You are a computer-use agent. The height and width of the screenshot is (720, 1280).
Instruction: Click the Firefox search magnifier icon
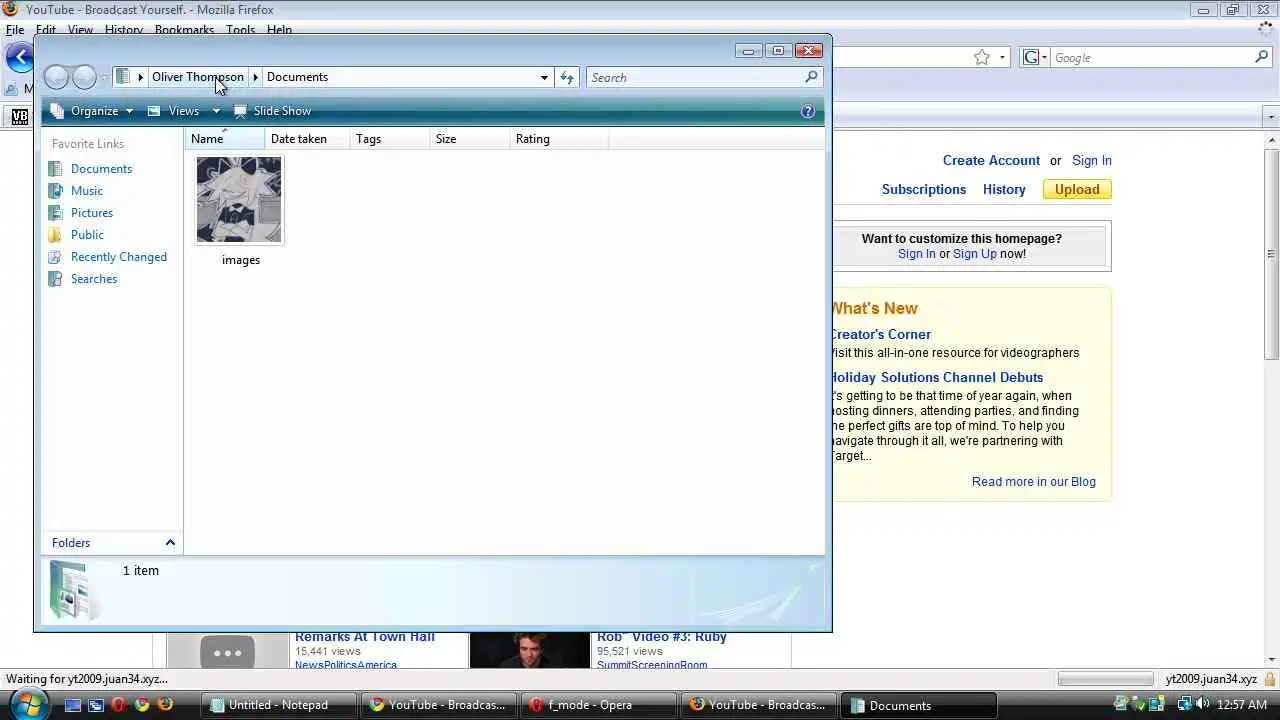(1262, 58)
